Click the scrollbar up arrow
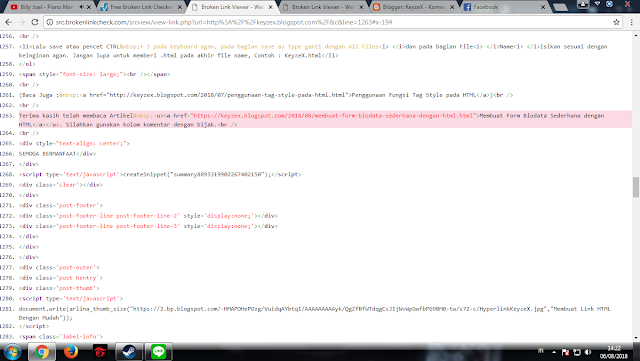This screenshot has height=361, width=640. (636, 36)
